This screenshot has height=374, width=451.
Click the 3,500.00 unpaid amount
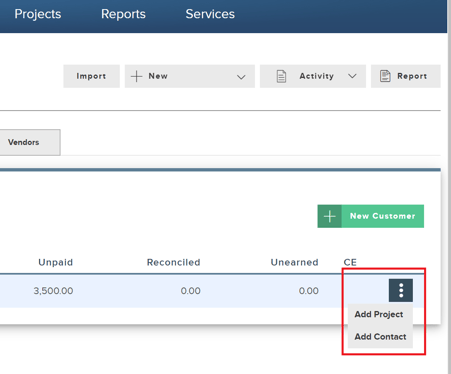[53, 291]
